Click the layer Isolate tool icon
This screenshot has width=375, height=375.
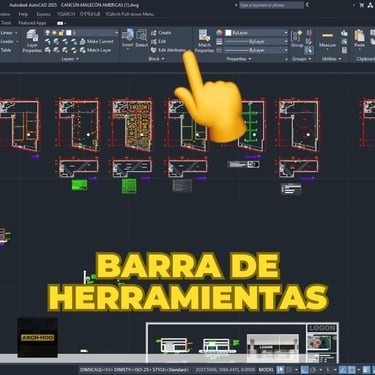tap(57, 41)
